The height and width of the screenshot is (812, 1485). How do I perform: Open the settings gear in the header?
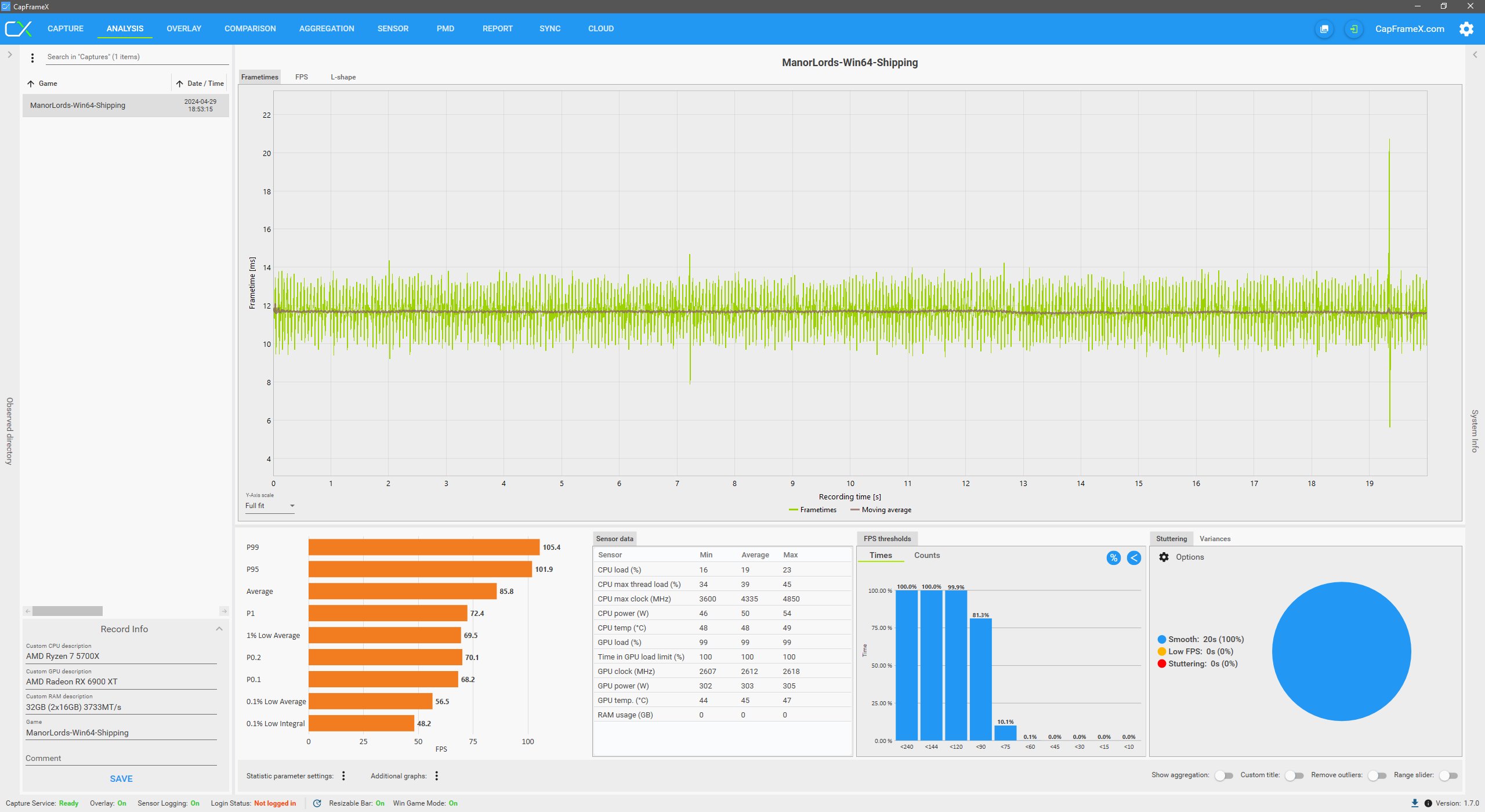click(x=1466, y=29)
